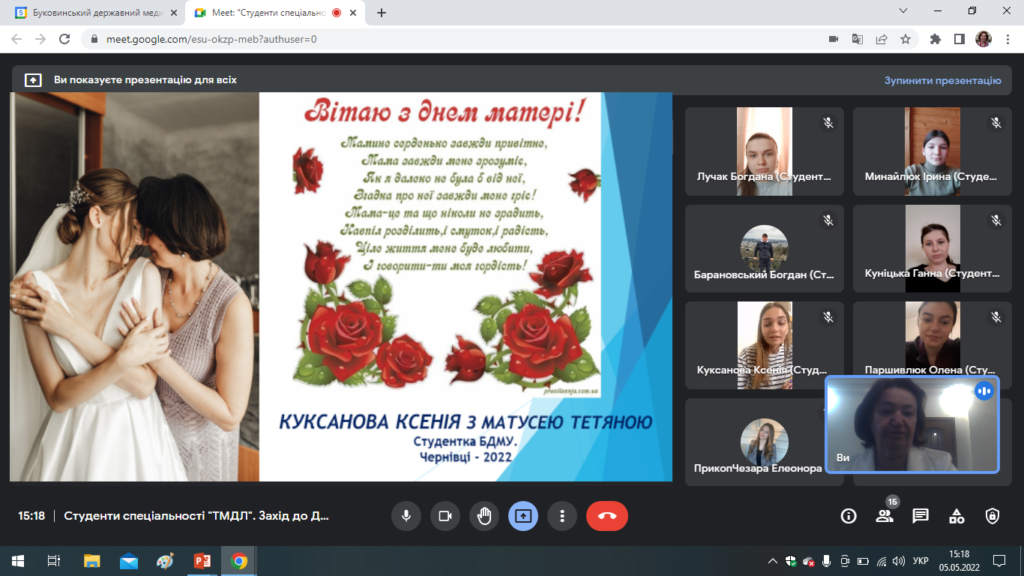
Task: Click the Зупинити презентацію link
Action: (942, 80)
